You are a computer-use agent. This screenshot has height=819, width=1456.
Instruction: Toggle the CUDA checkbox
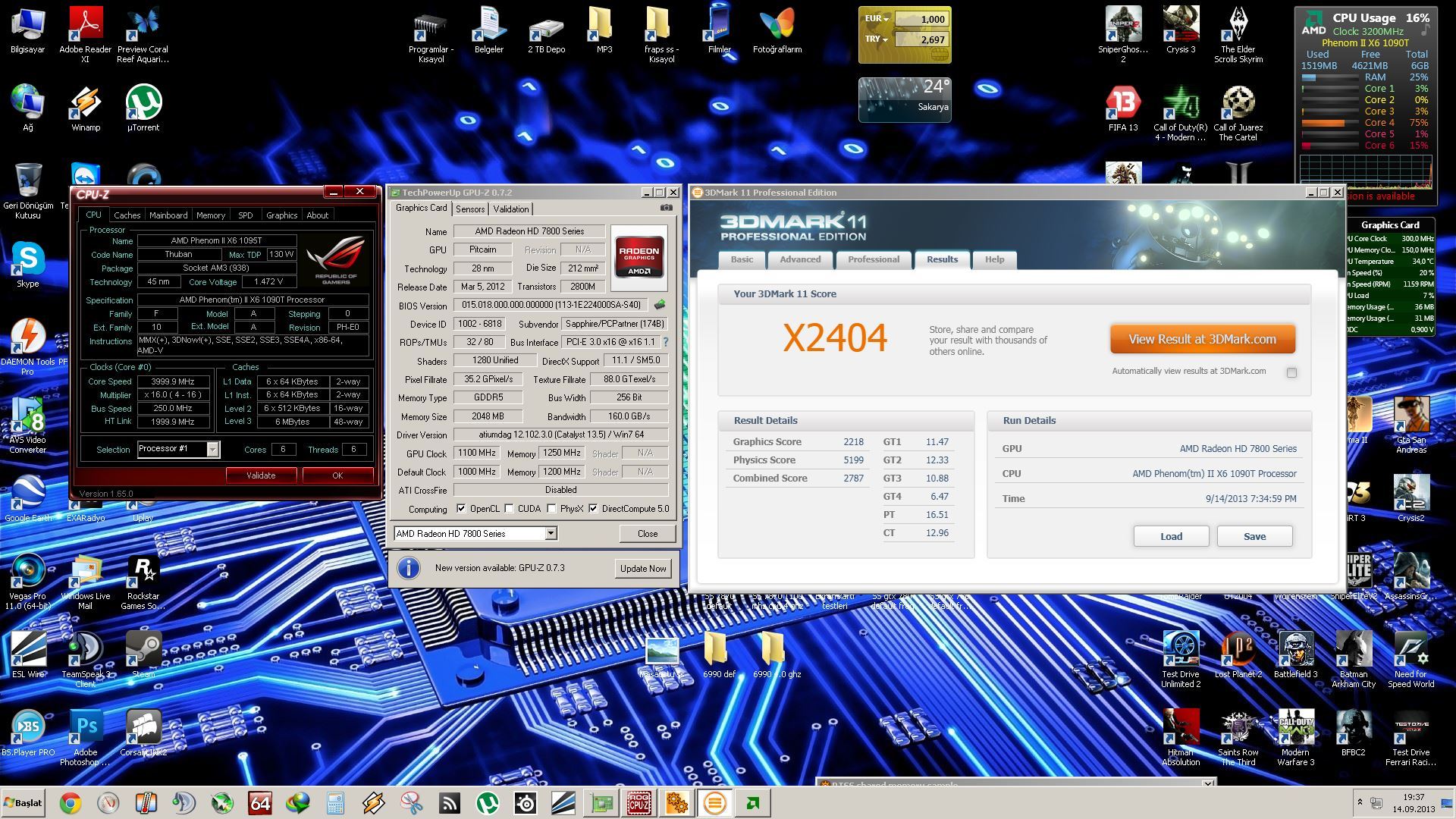pyautogui.click(x=510, y=509)
